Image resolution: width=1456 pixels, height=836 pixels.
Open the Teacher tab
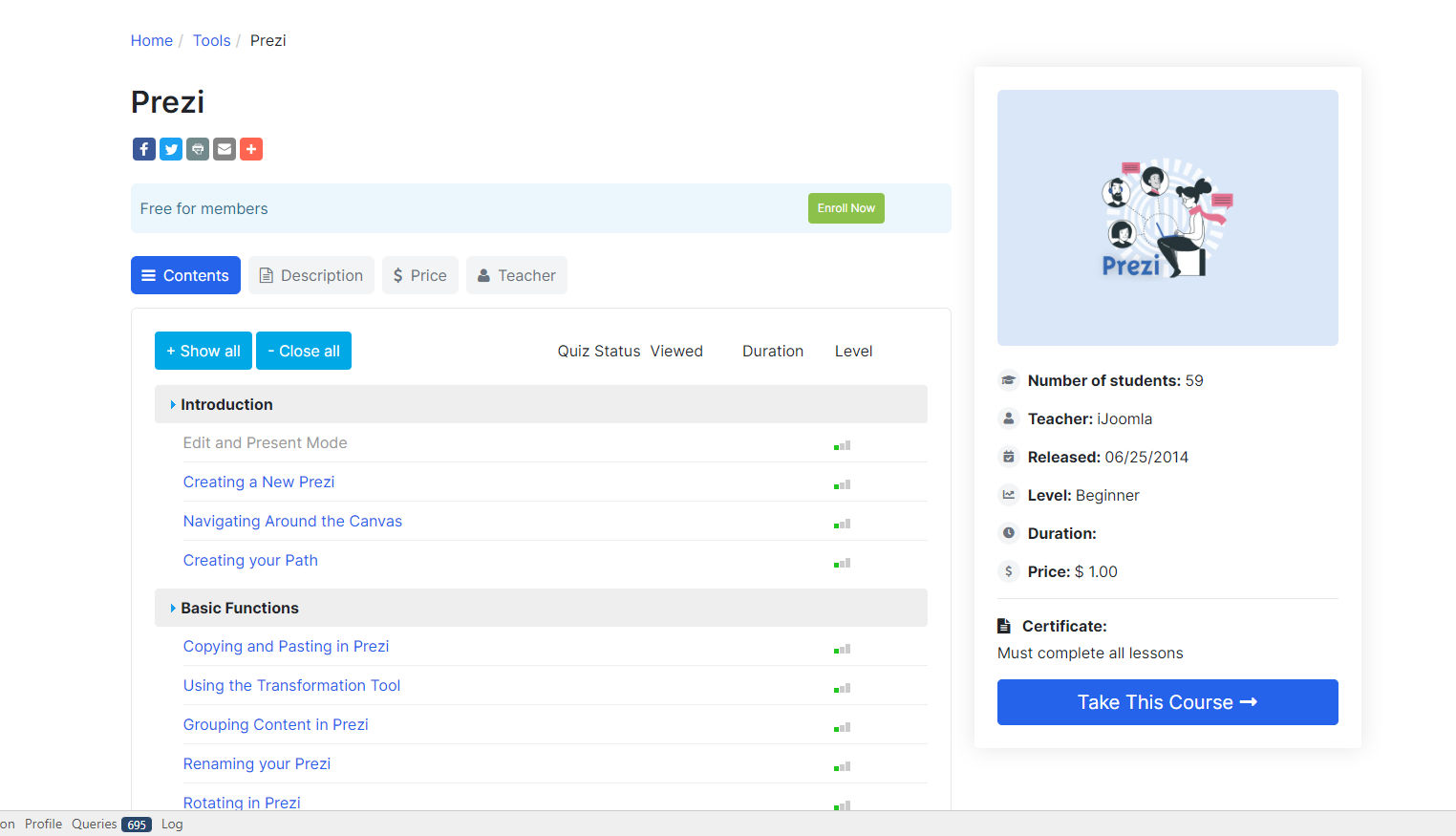click(517, 275)
